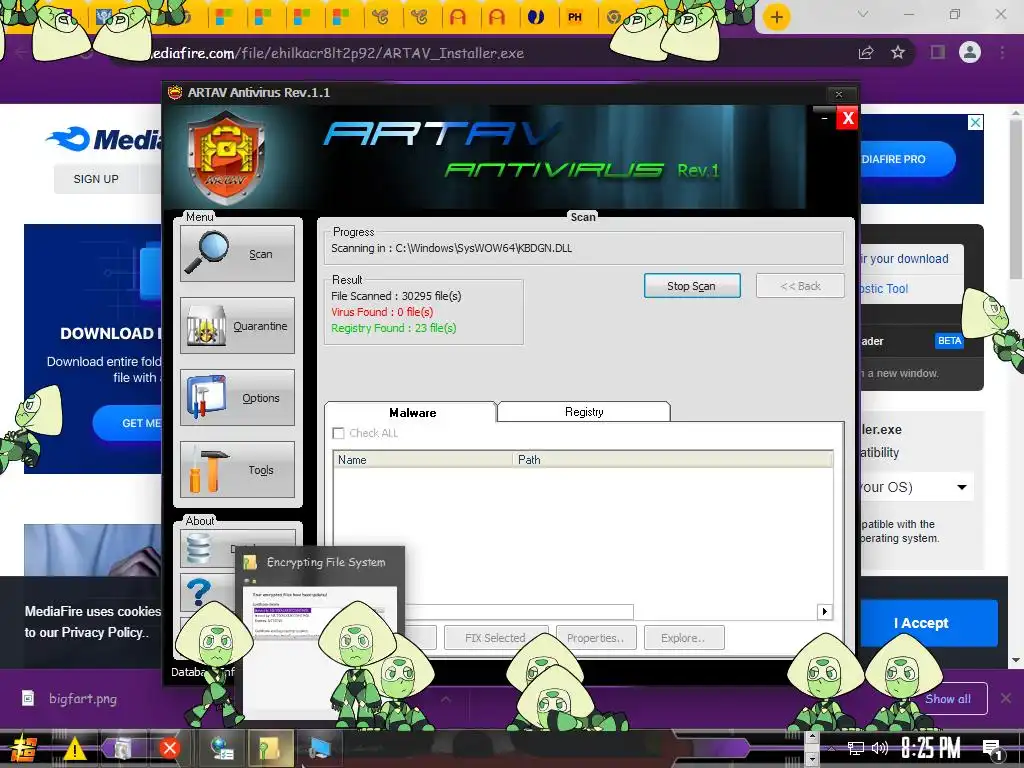1024x768 pixels.
Task: Click 'Registry Found : 23 file(s)' text
Action: pos(393,328)
